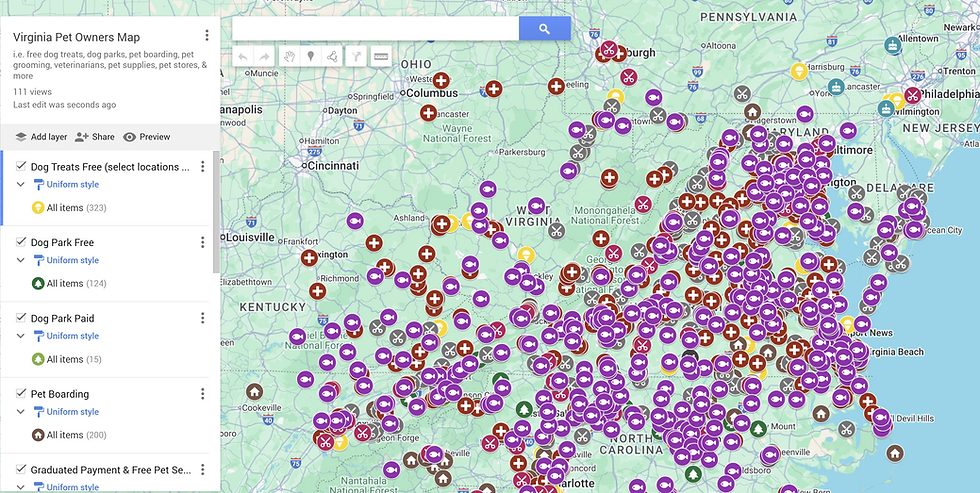Screen dimensions: 980x493
Task: Open Uniform style for Dog Treats Free
Action: point(66,184)
